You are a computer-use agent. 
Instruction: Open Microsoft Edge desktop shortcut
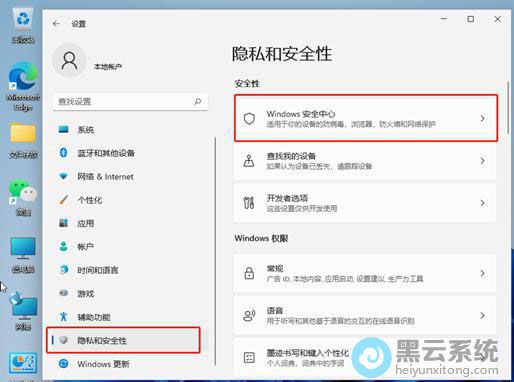[x=23, y=86]
